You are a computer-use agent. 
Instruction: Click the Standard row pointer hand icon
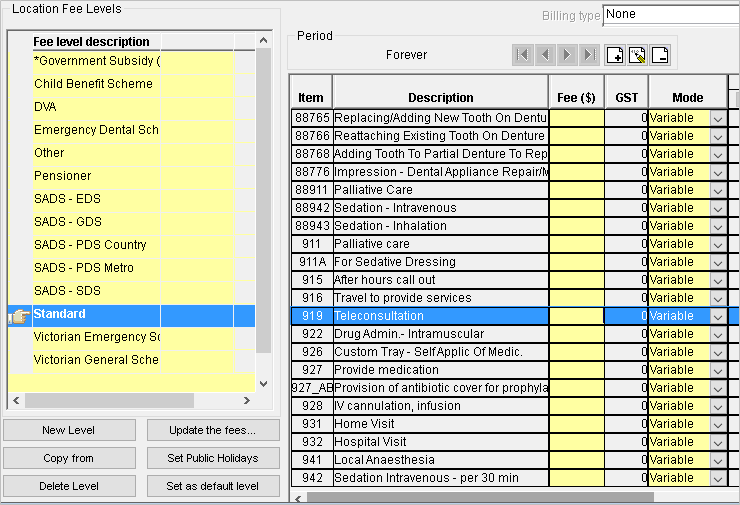click(x=19, y=316)
